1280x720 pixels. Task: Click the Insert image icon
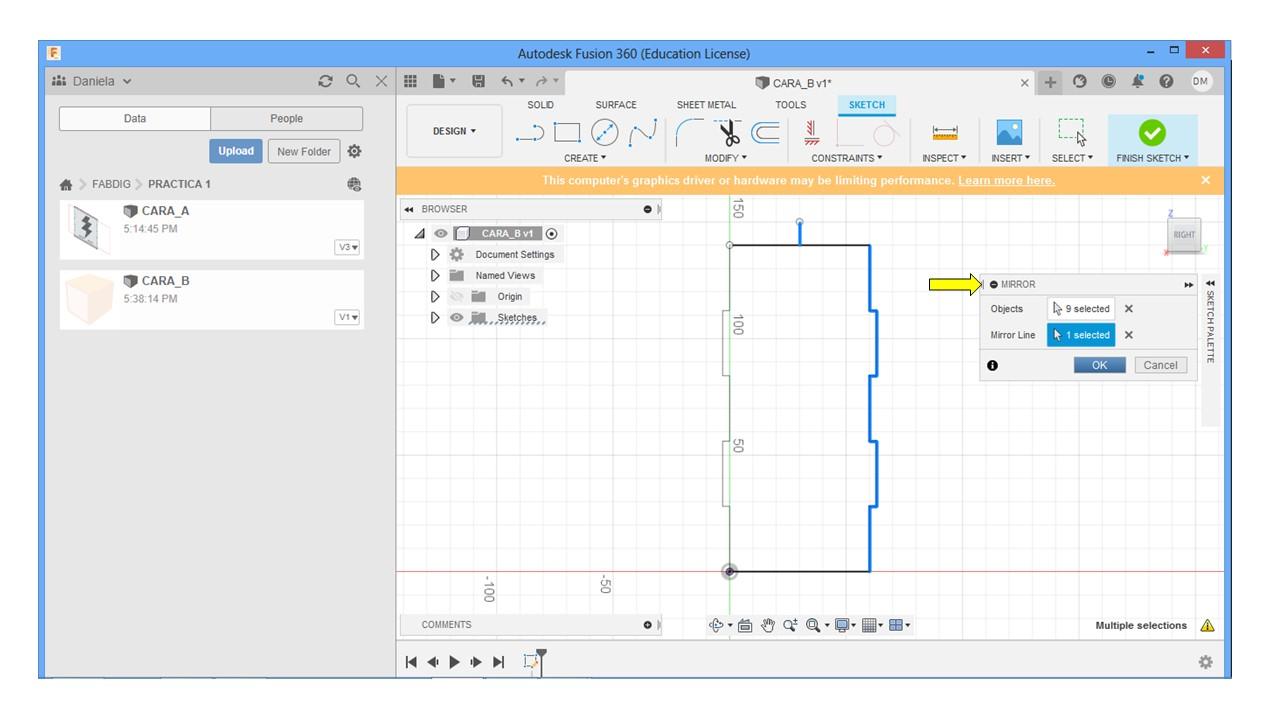click(x=1009, y=132)
